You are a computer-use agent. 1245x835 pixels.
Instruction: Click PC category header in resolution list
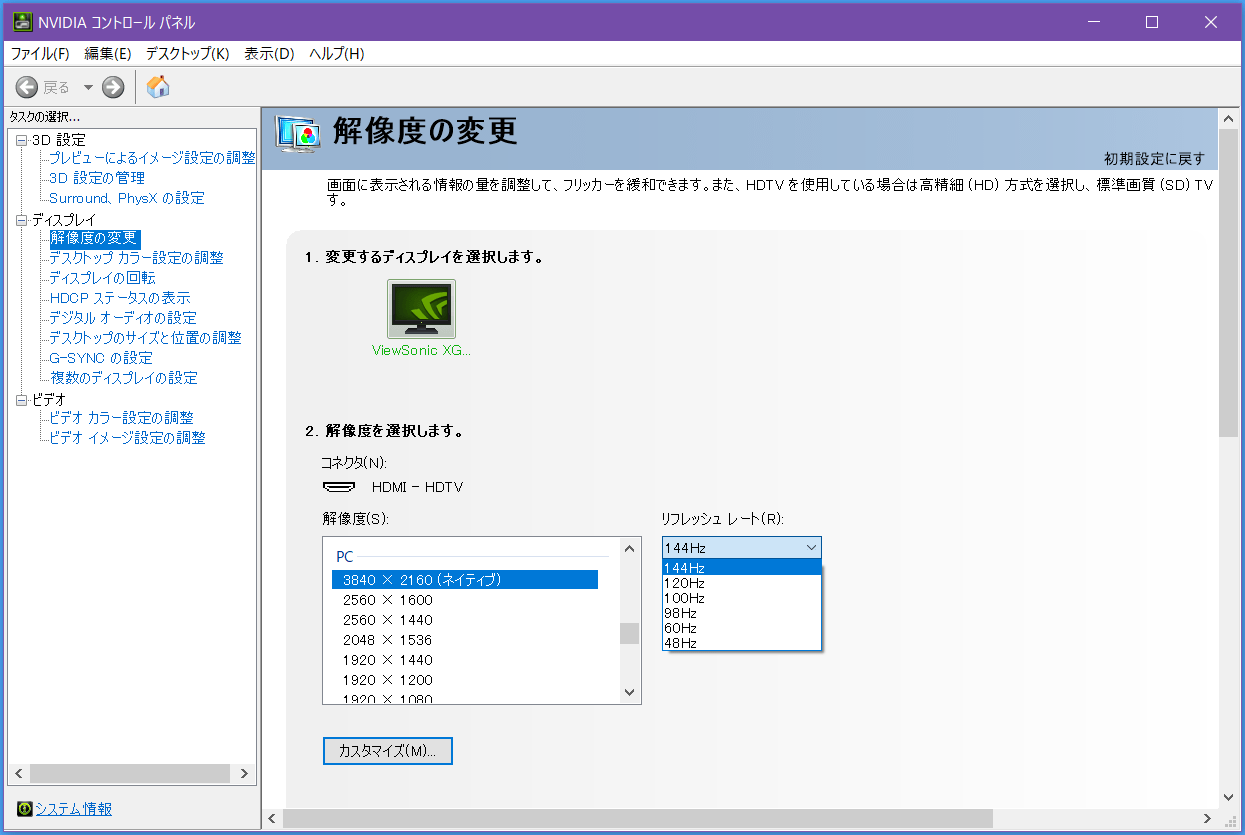coord(344,556)
